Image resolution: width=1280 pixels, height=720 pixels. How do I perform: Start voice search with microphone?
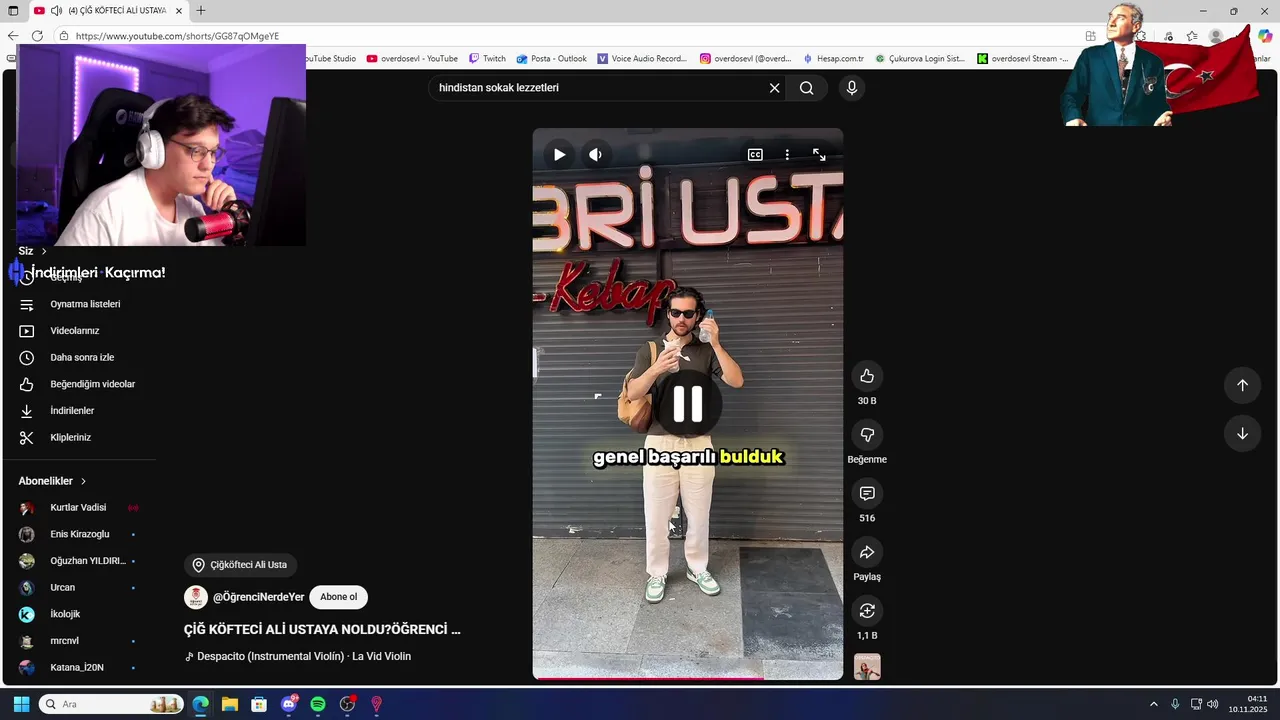[x=852, y=88]
